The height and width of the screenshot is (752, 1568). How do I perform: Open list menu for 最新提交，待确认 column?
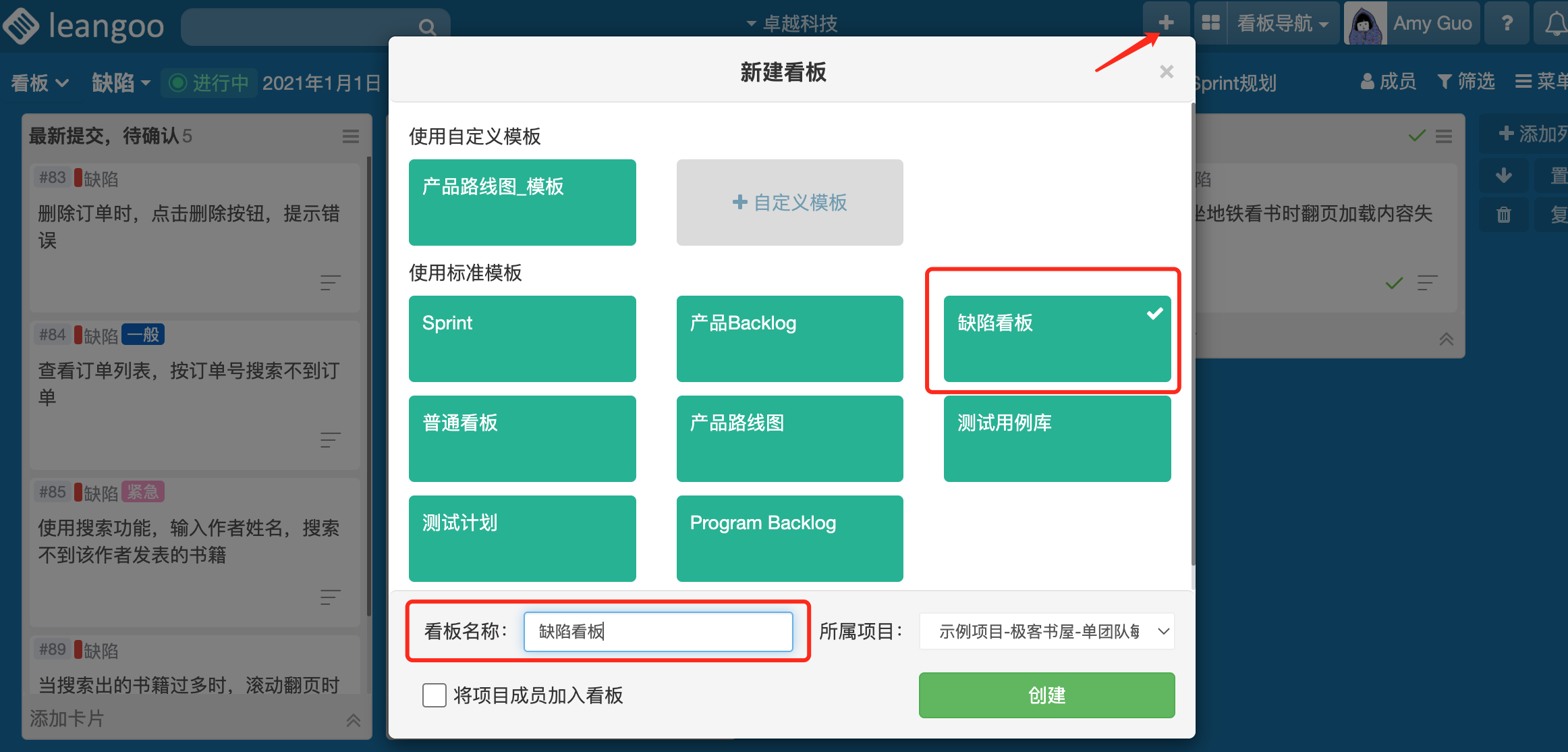click(350, 136)
